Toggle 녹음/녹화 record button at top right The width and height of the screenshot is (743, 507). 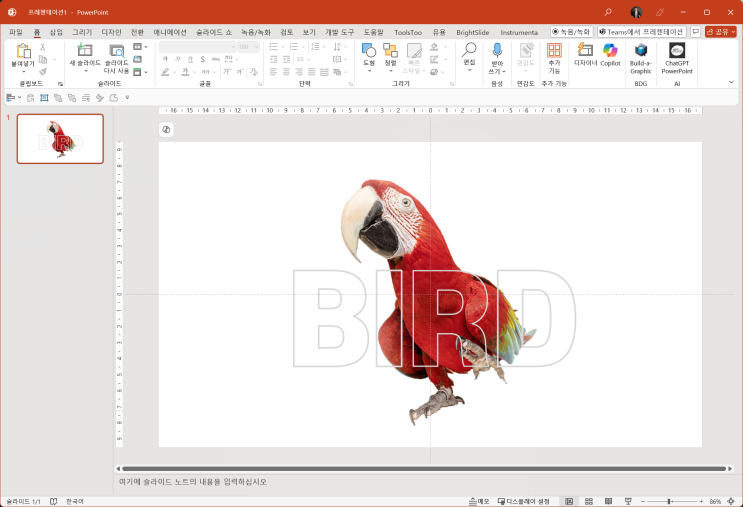coord(571,32)
